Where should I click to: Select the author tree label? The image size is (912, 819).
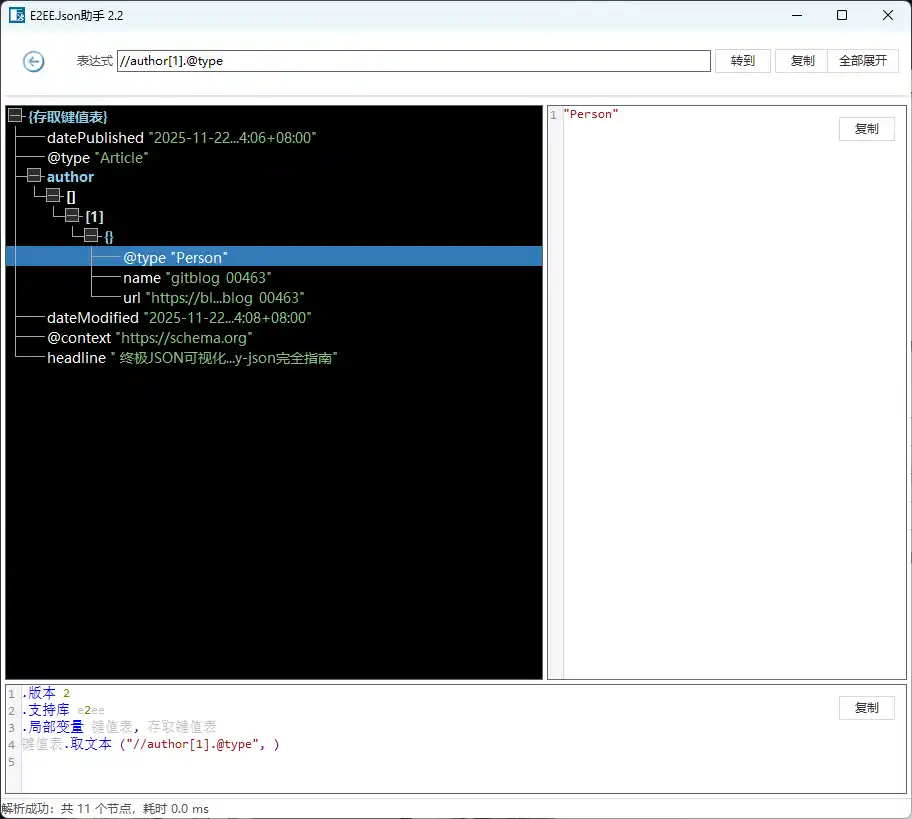[x=70, y=177]
